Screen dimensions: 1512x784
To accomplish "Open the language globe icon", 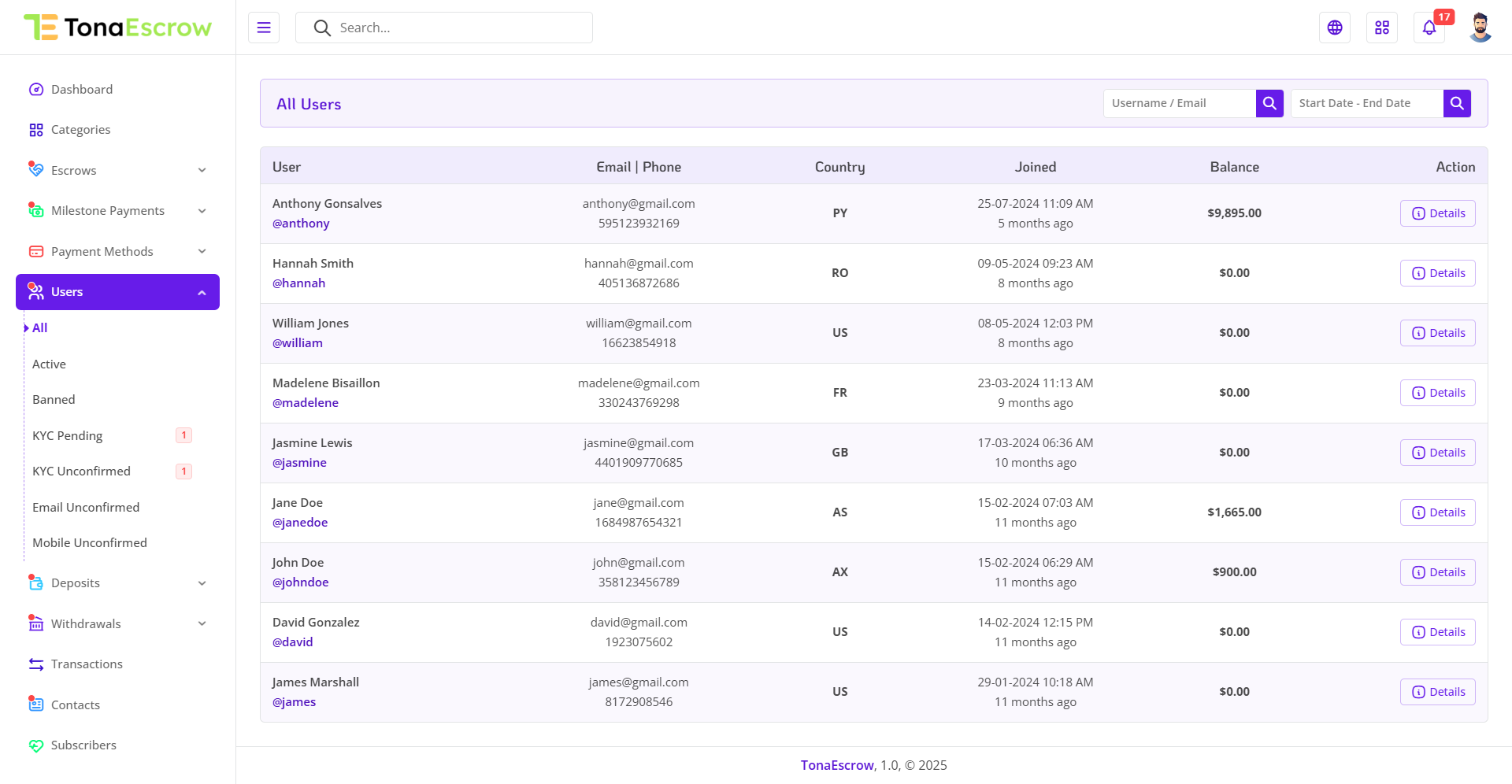I will point(1335,28).
